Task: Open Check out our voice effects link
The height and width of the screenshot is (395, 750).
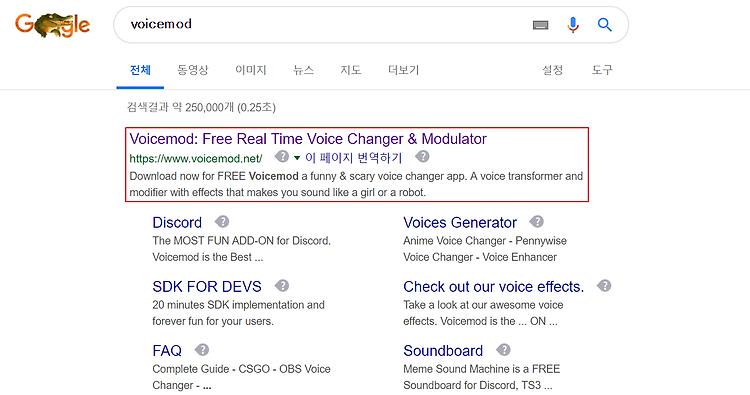Action: [493, 286]
